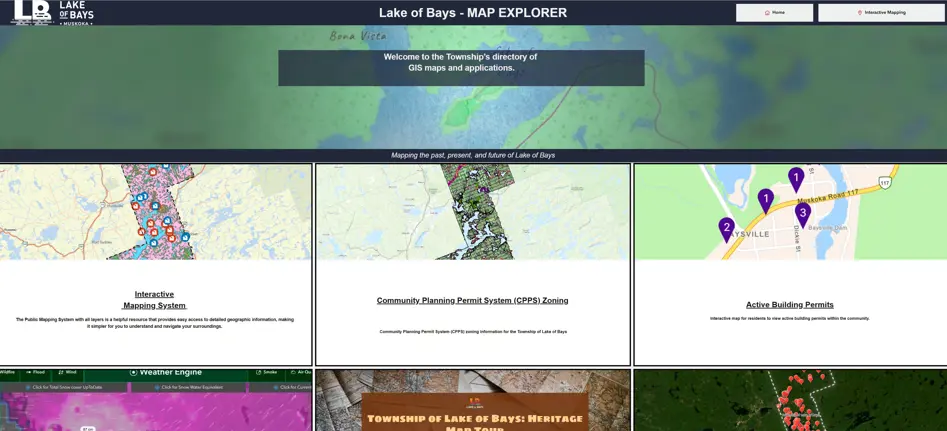The image size is (947, 431).
Task: Click 'Mapping the past, present, and future' tagline
Action: coord(473,155)
